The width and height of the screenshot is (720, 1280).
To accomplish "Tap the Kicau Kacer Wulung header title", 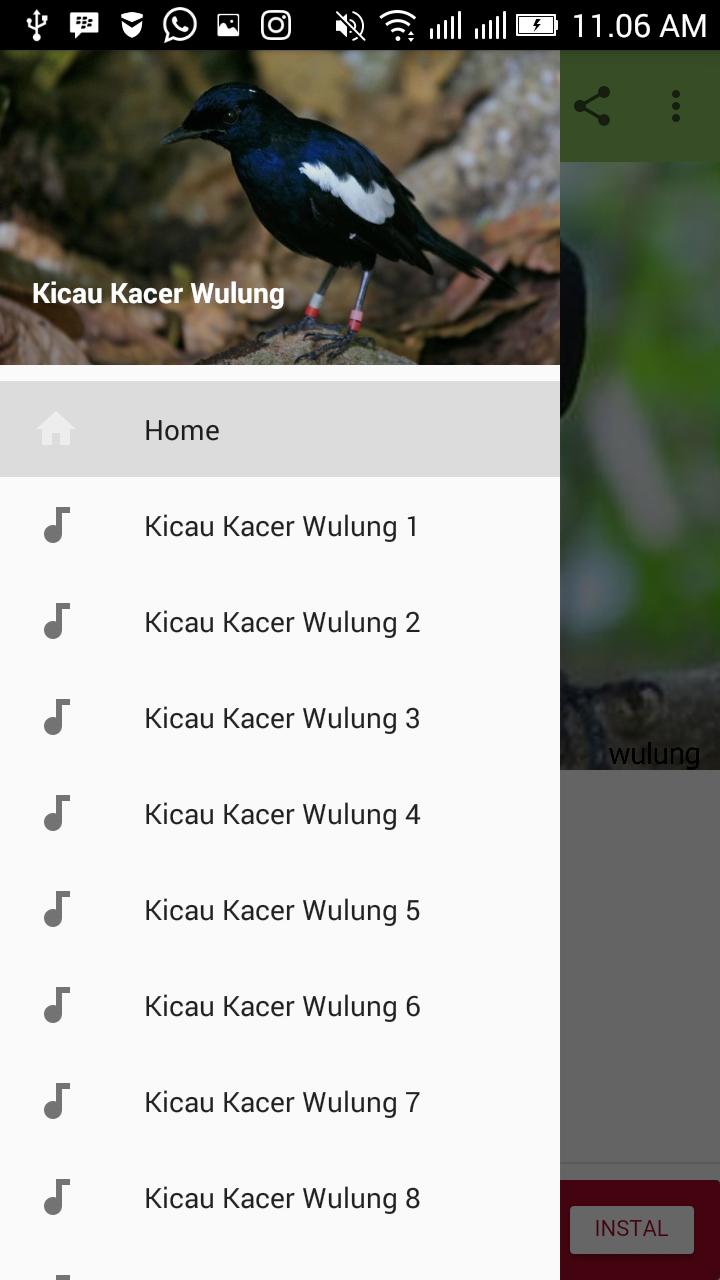I will point(158,293).
